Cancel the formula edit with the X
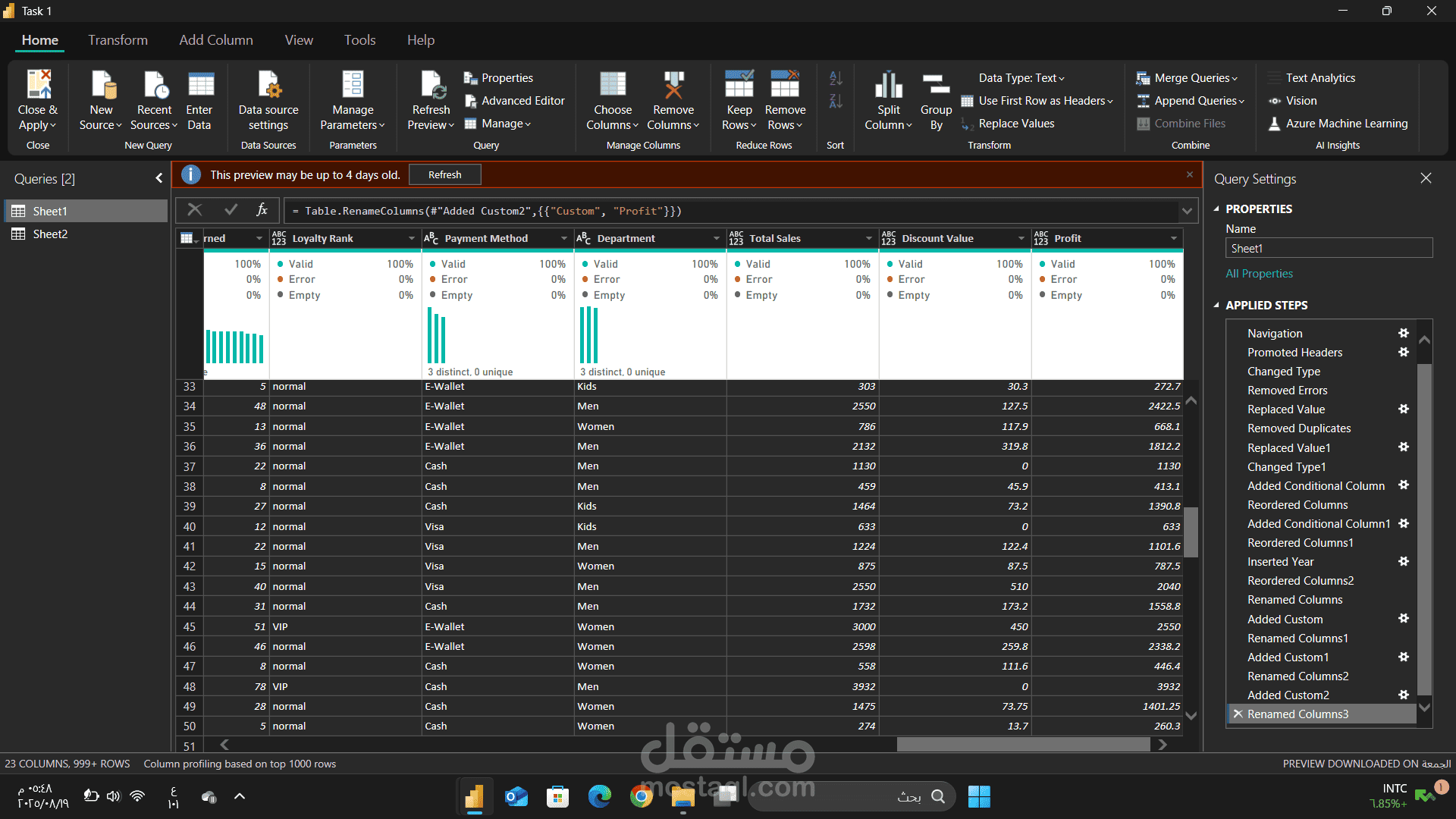The height and width of the screenshot is (819, 1456). pos(195,210)
